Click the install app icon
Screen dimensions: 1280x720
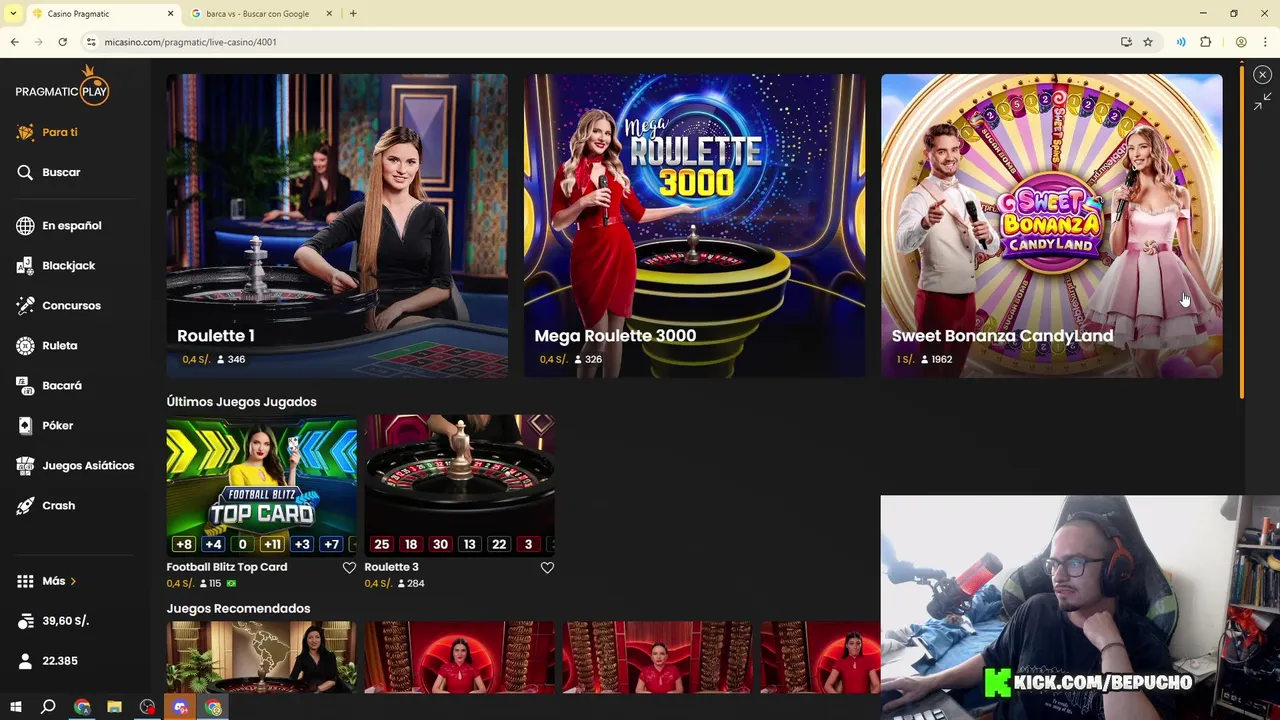(1126, 42)
